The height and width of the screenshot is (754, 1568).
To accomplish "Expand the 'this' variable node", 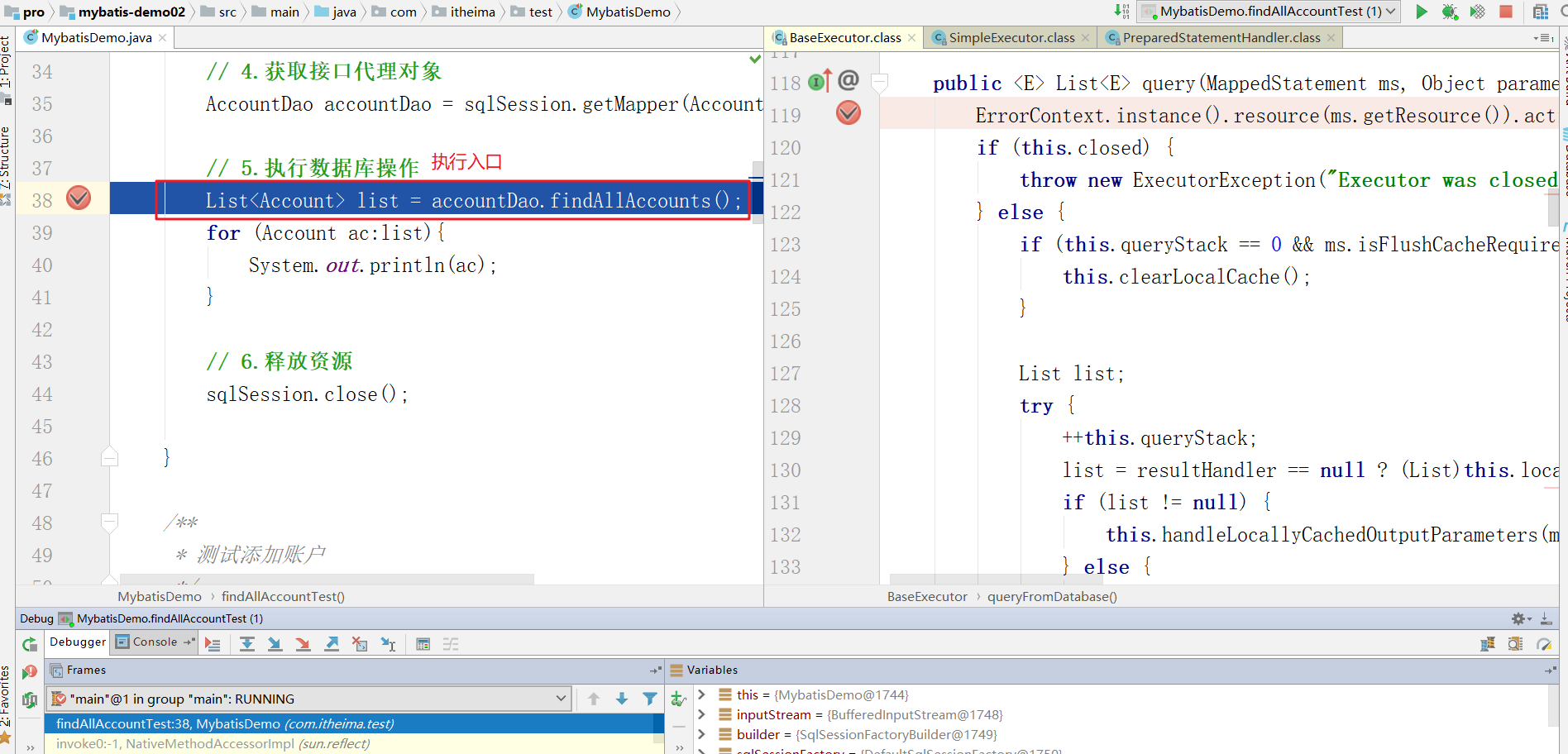I will tap(701, 694).
